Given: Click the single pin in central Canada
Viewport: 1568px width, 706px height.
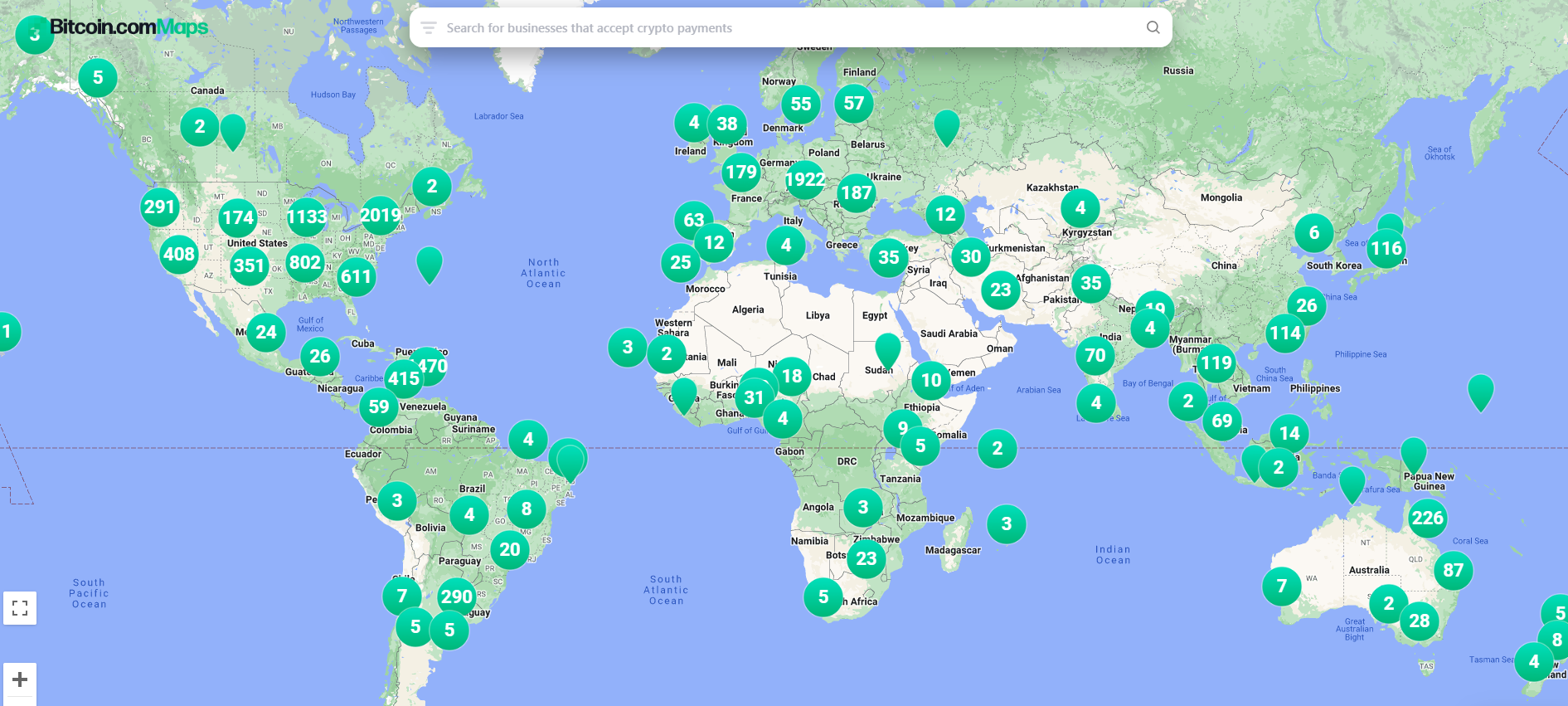Looking at the screenshot, I should point(233,131).
